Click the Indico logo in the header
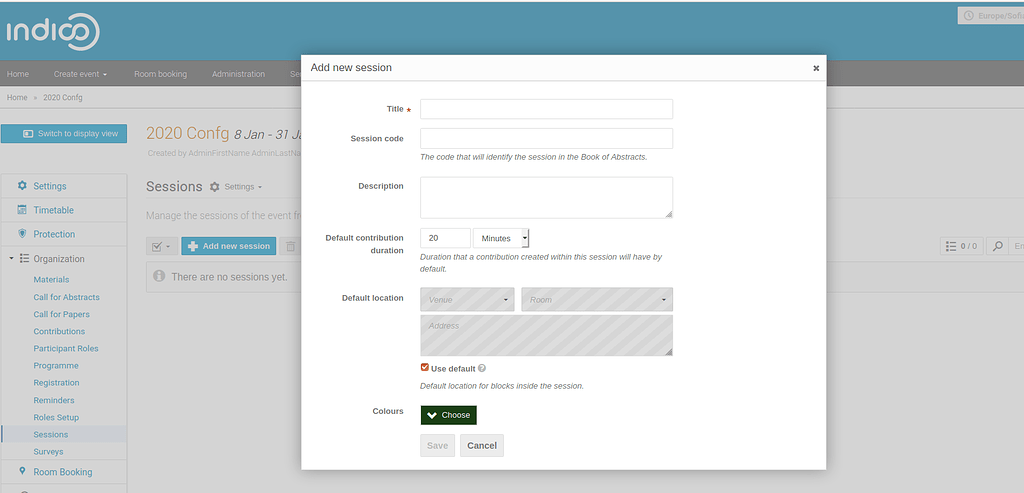Viewport: 1024px width, 493px height. [54, 31]
